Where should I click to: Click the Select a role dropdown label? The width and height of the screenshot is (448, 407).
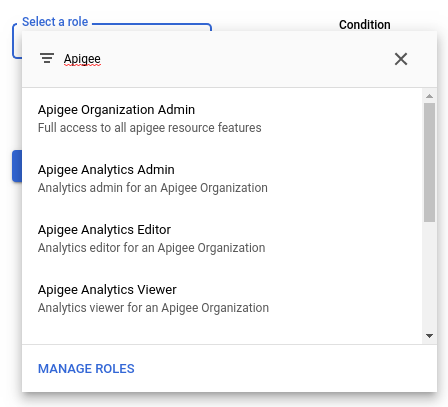pos(55,22)
